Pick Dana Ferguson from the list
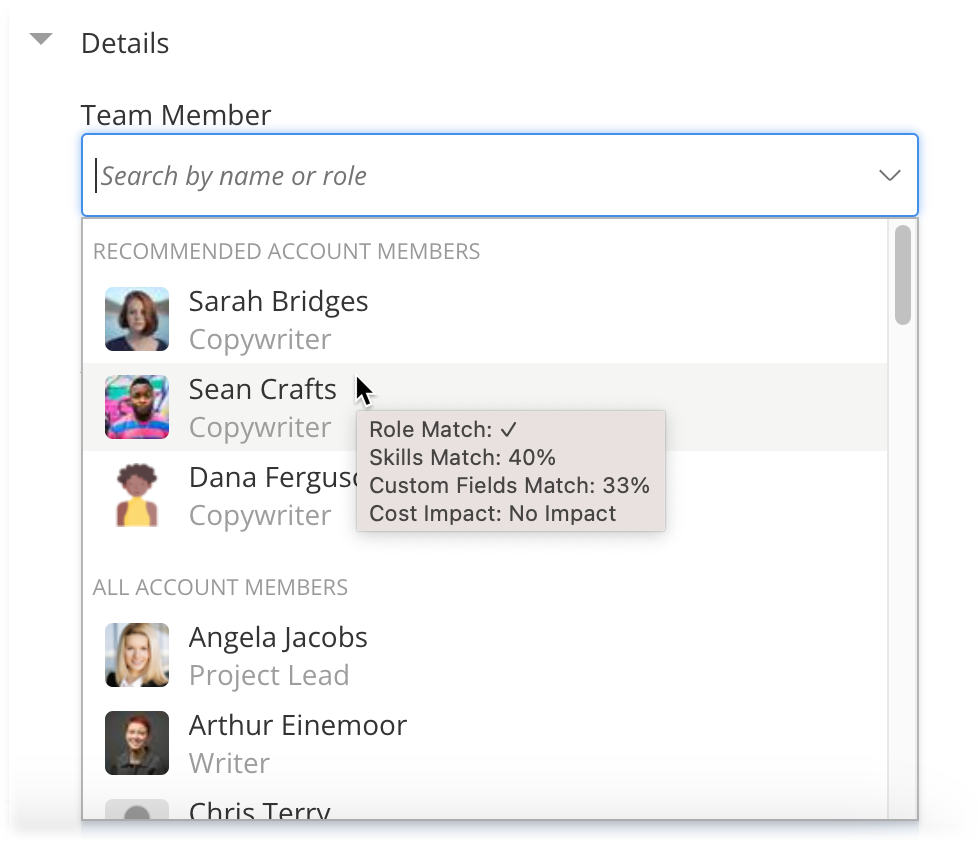The width and height of the screenshot is (978, 841). pos(485,495)
